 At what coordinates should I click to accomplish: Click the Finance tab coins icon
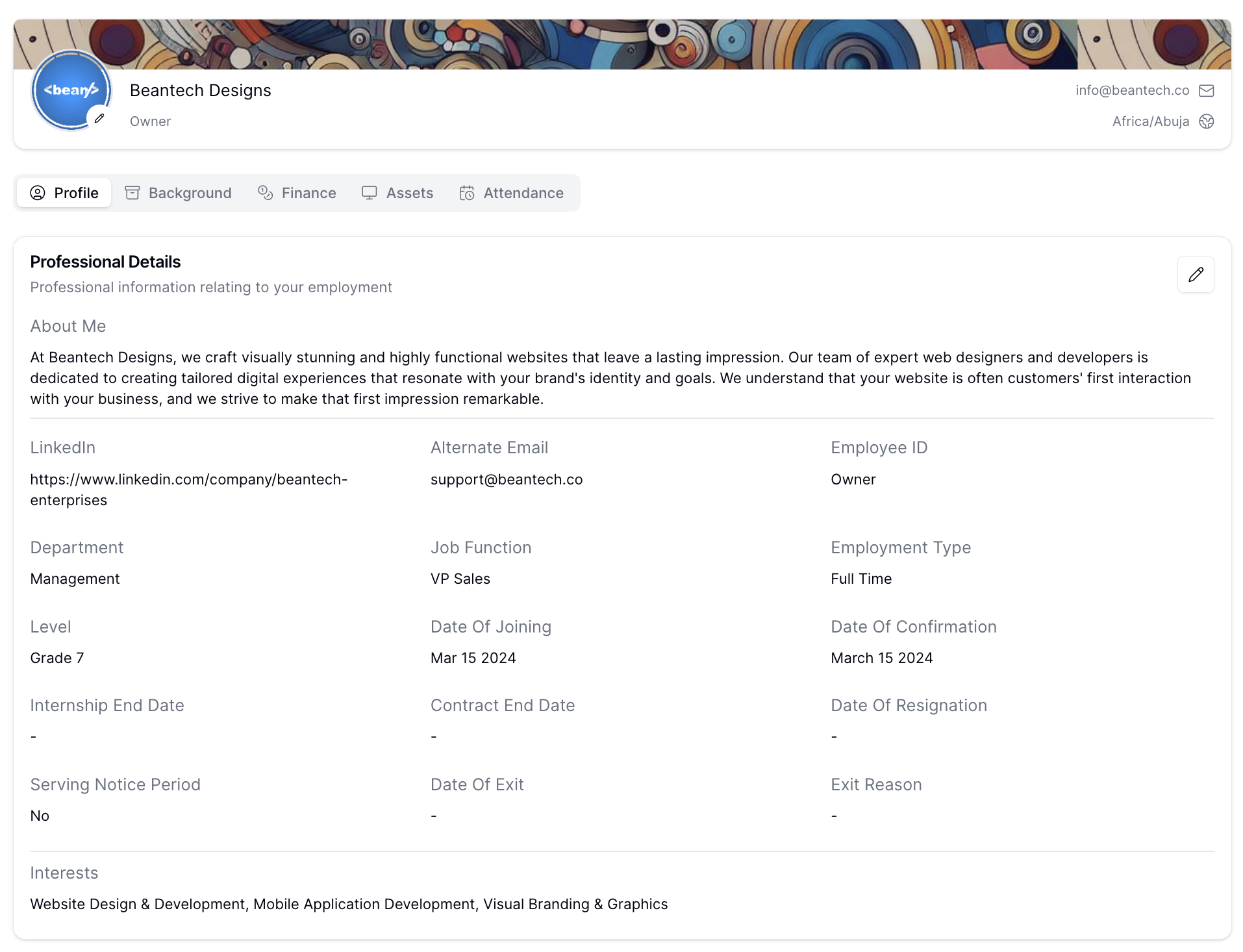[x=265, y=193]
